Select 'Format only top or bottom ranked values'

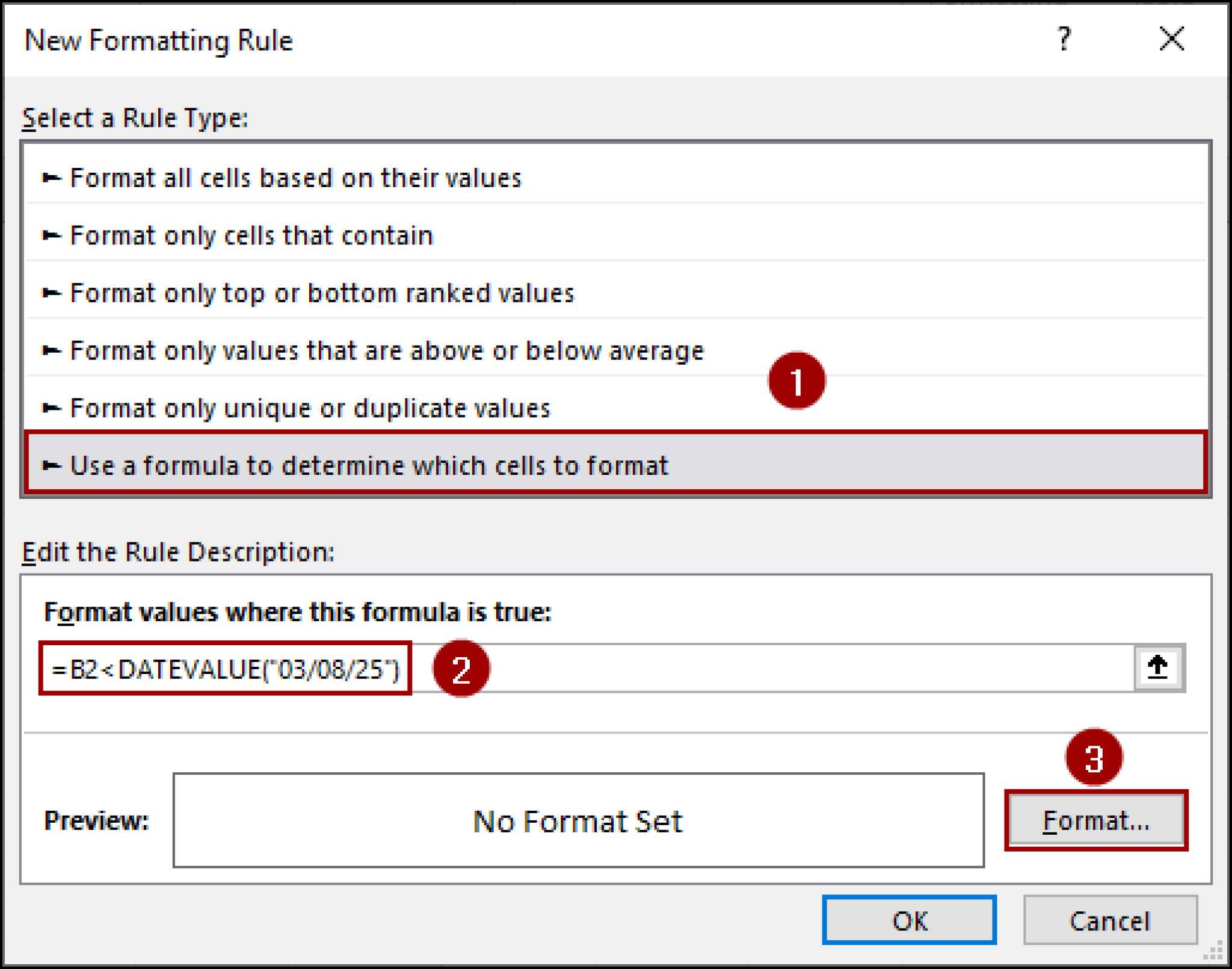coord(321,293)
